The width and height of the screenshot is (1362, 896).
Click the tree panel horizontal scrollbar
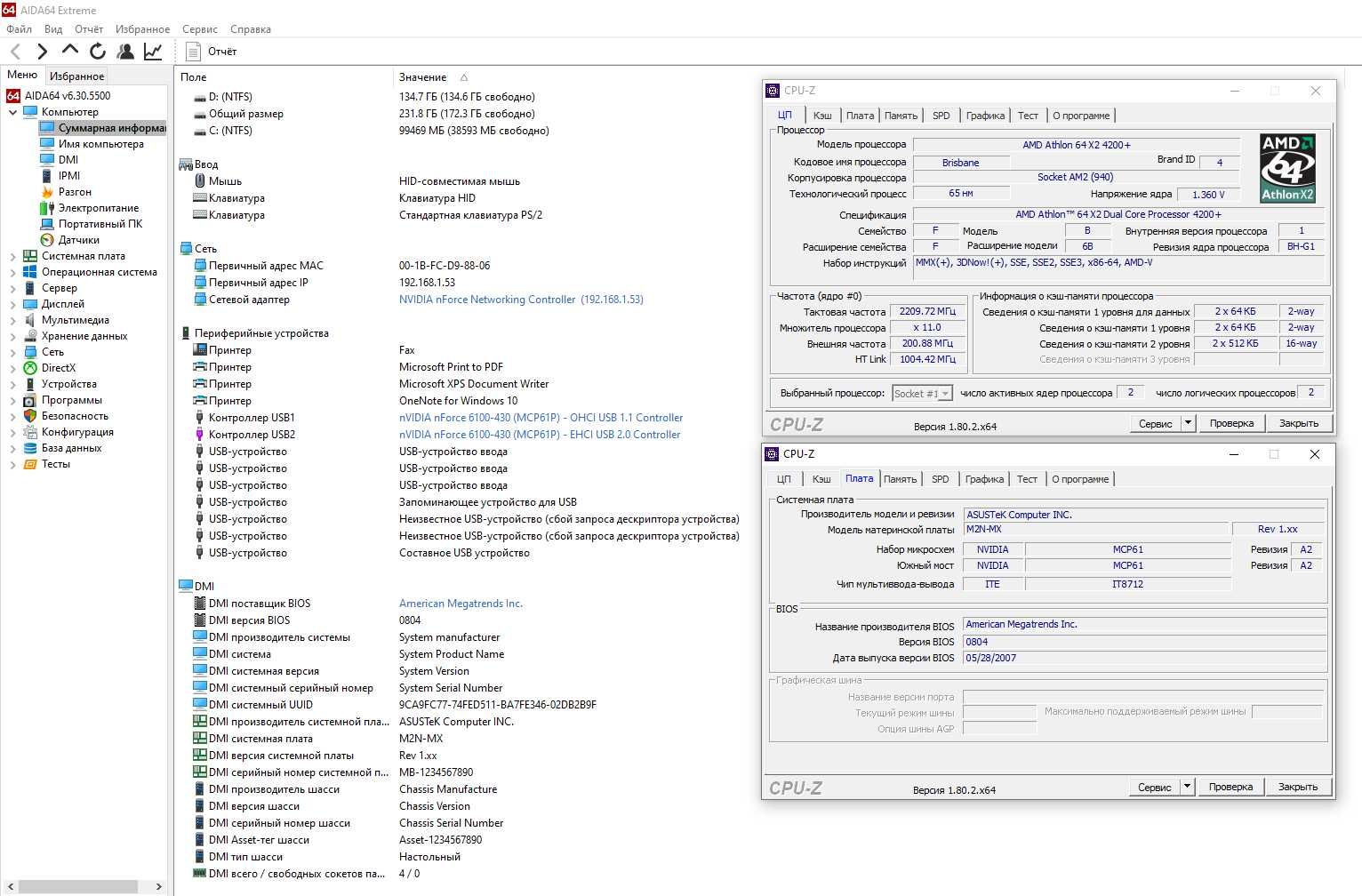click(x=78, y=886)
